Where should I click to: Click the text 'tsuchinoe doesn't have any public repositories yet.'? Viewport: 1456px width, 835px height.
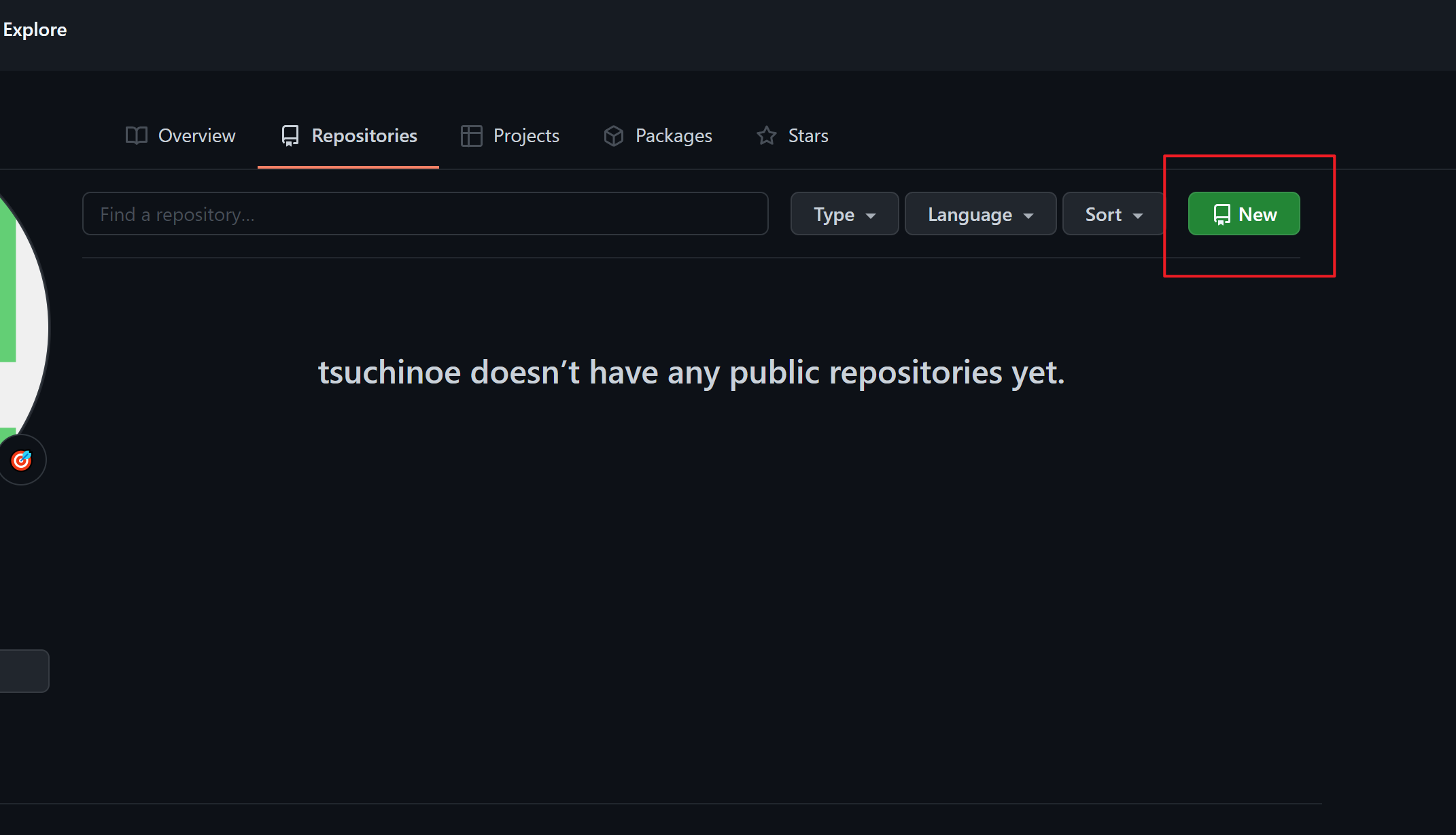(691, 373)
